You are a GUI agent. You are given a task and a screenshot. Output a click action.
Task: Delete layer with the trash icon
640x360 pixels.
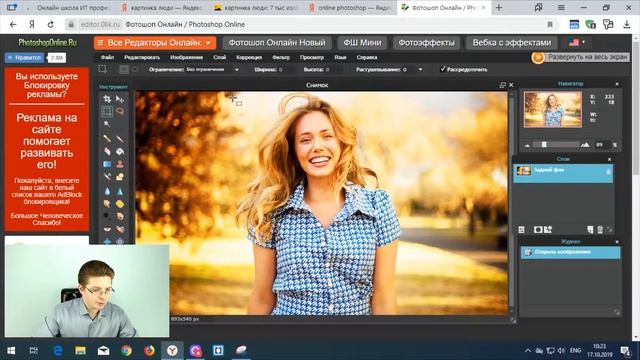(x=600, y=230)
